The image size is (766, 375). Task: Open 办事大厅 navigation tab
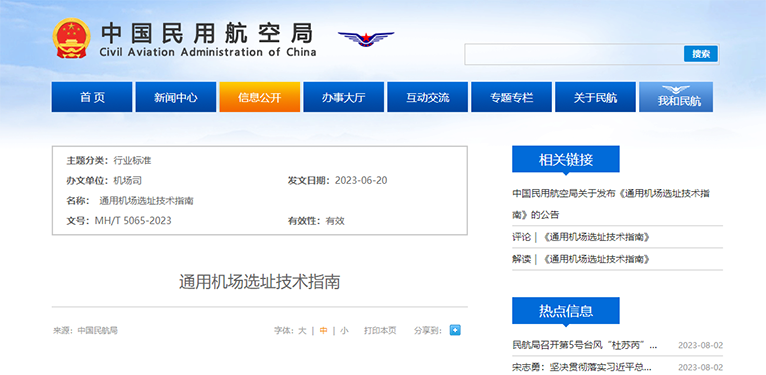[343, 97]
